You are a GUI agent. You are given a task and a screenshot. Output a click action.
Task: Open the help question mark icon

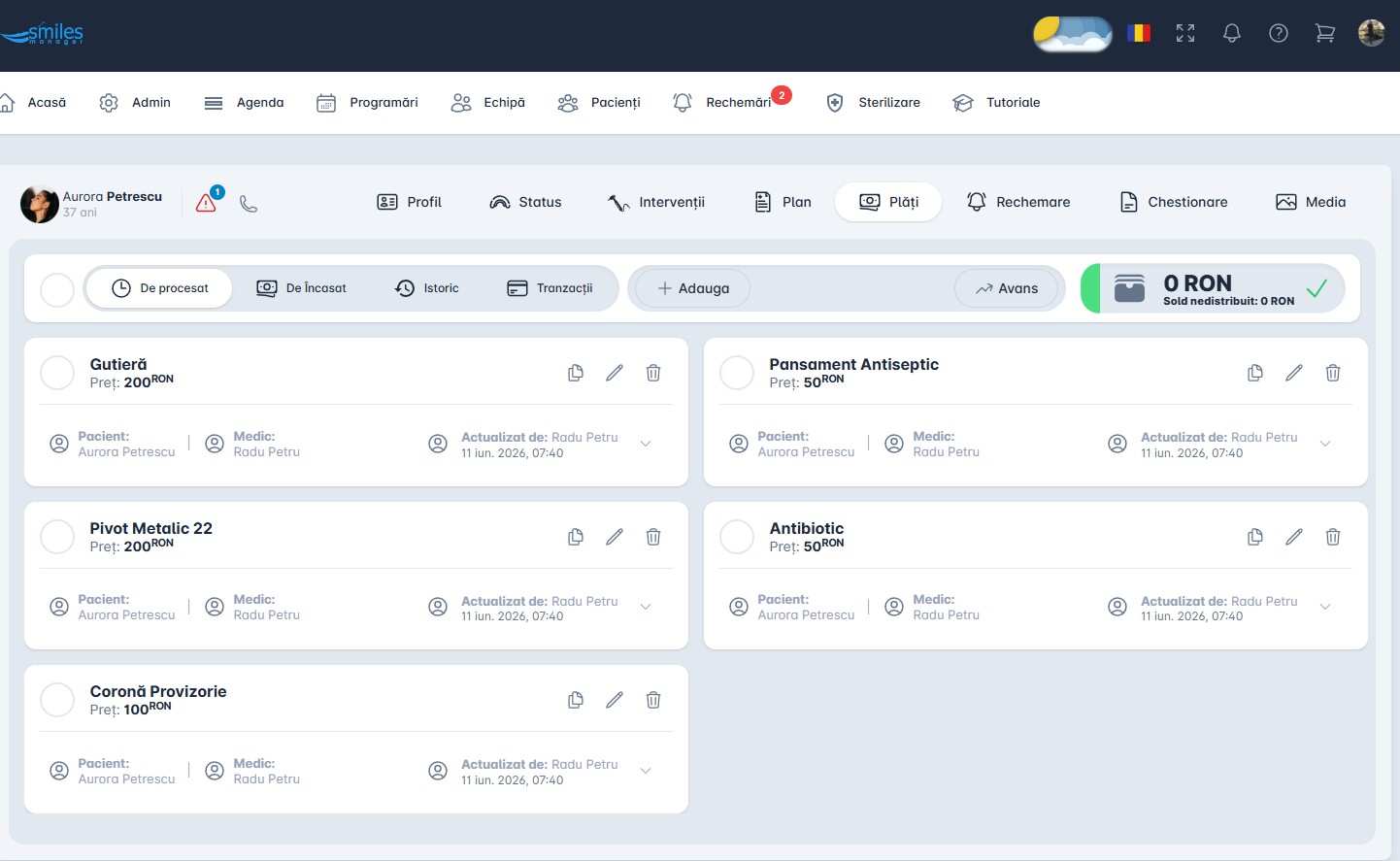click(x=1279, y=33)
